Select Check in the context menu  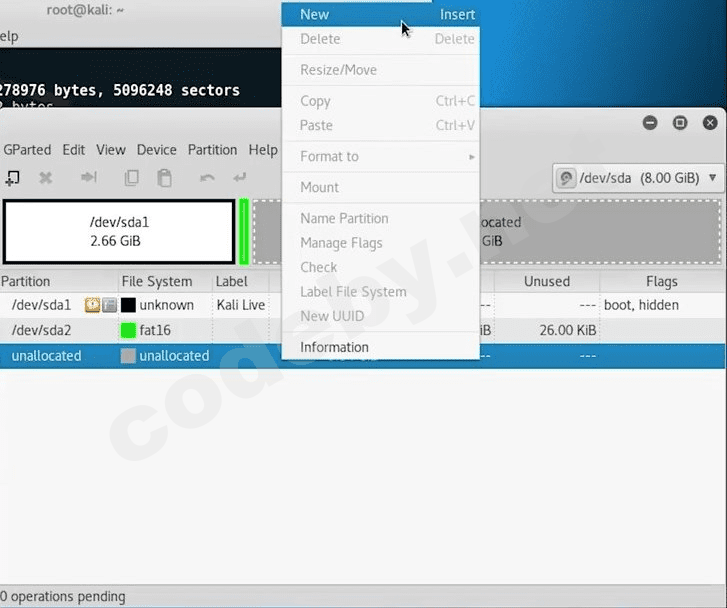(x=381, y=267)
